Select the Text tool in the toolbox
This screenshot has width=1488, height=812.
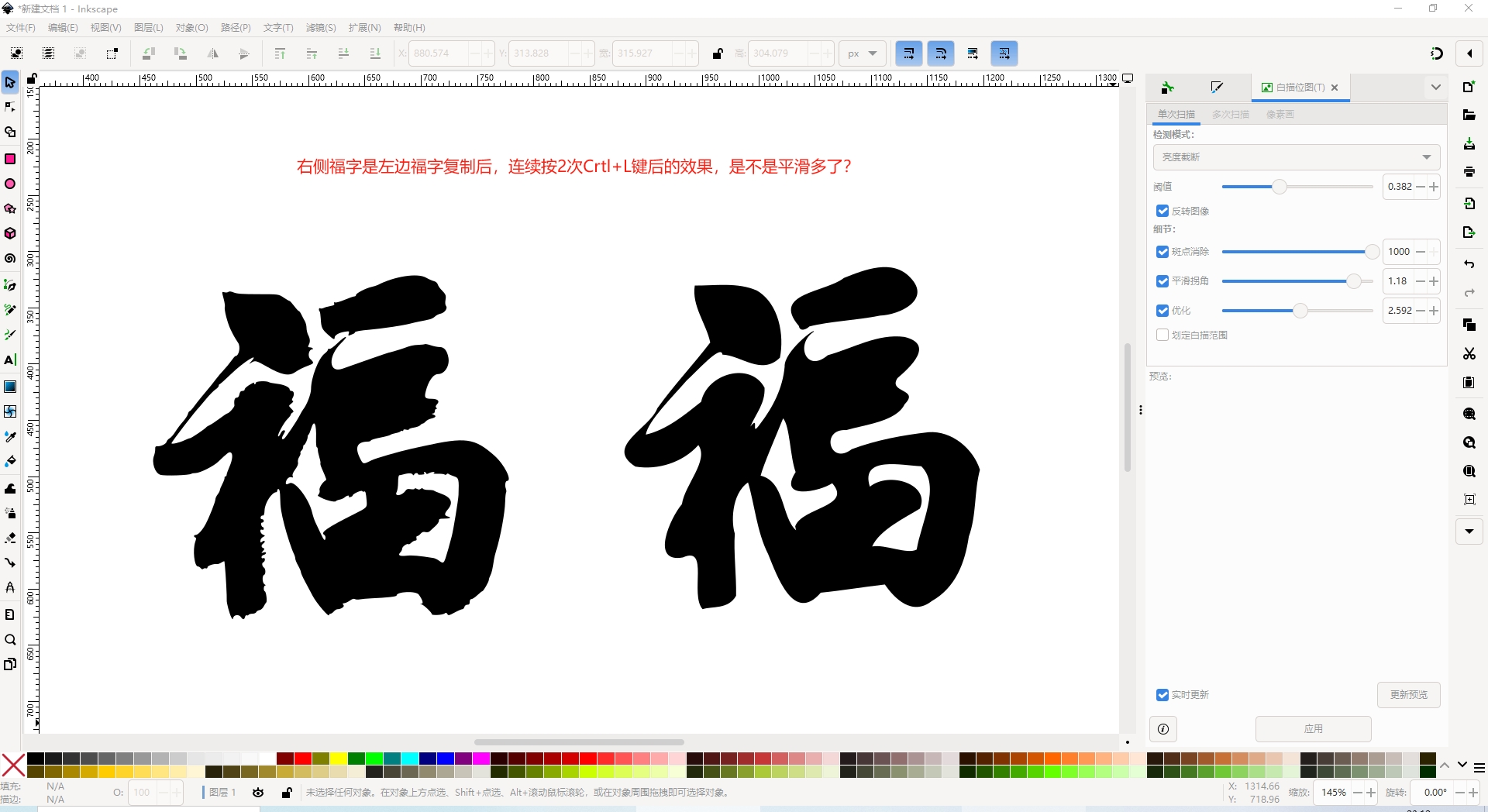click(x=10, y=360)
